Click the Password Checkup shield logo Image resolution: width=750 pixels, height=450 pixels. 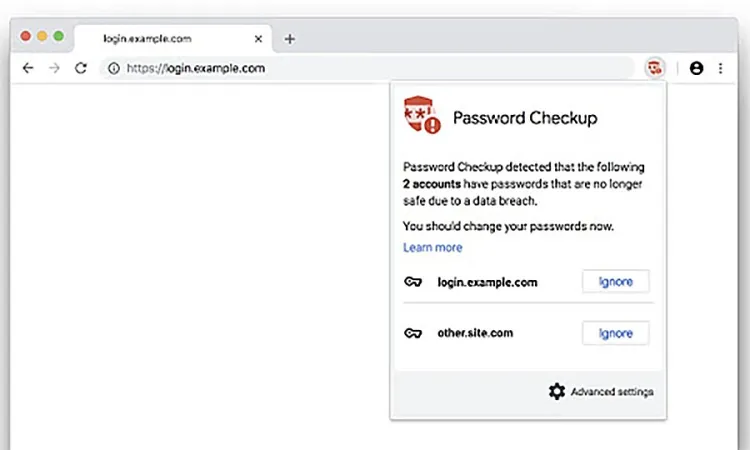(421, 117)
